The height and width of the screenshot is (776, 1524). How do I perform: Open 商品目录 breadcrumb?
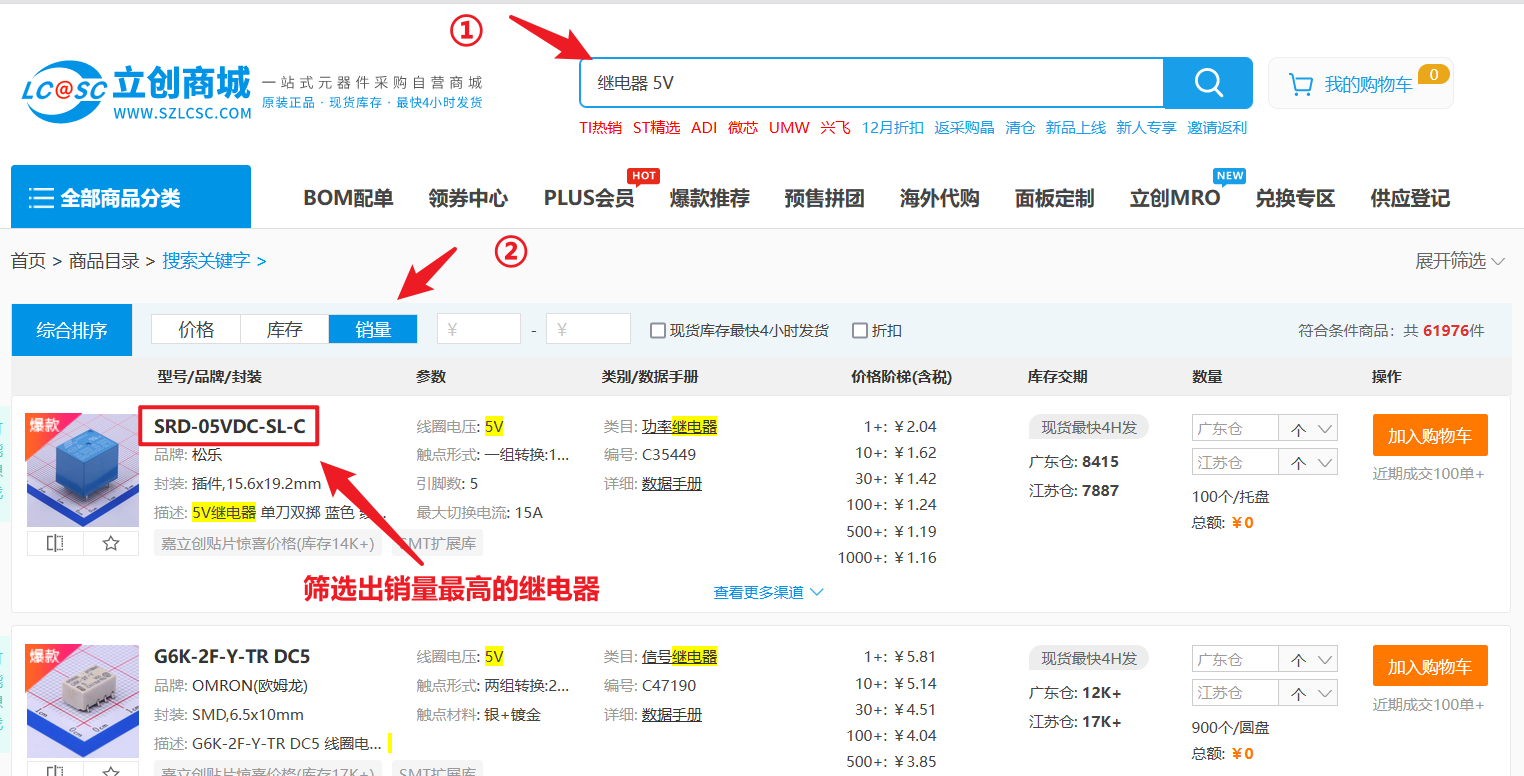point(104,261)
